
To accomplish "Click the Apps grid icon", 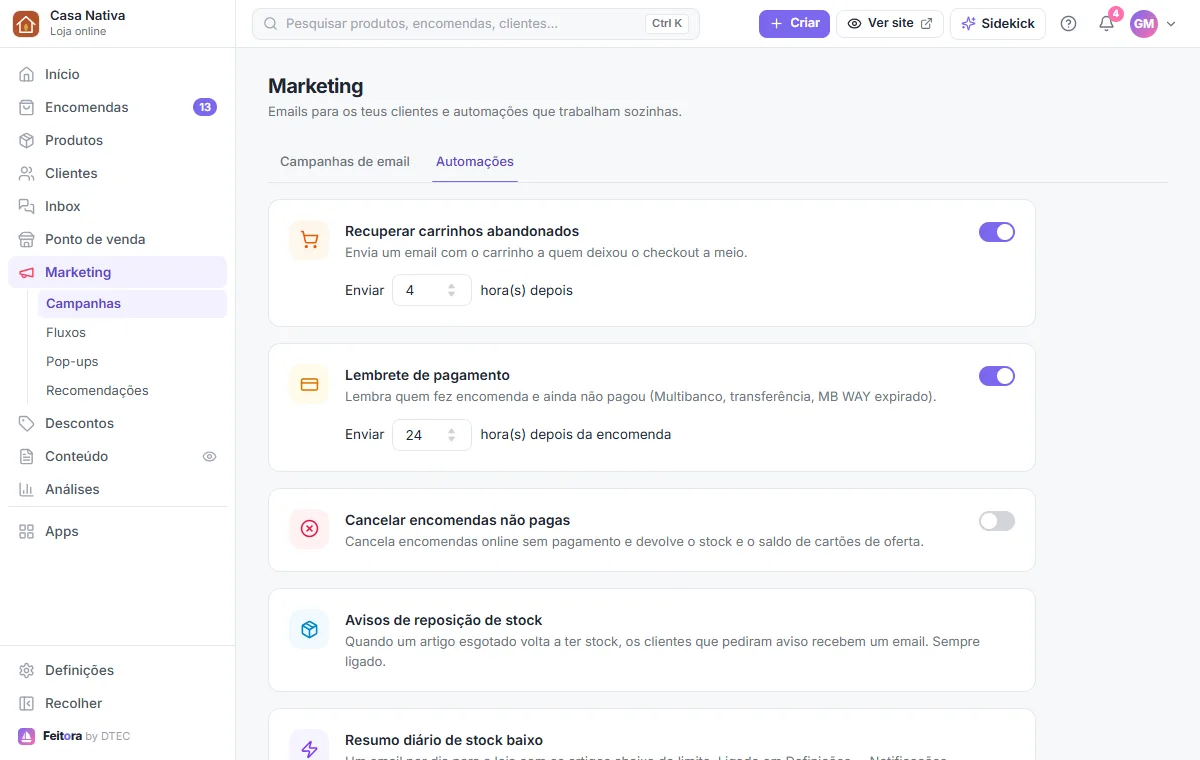I will pos(27,531).
